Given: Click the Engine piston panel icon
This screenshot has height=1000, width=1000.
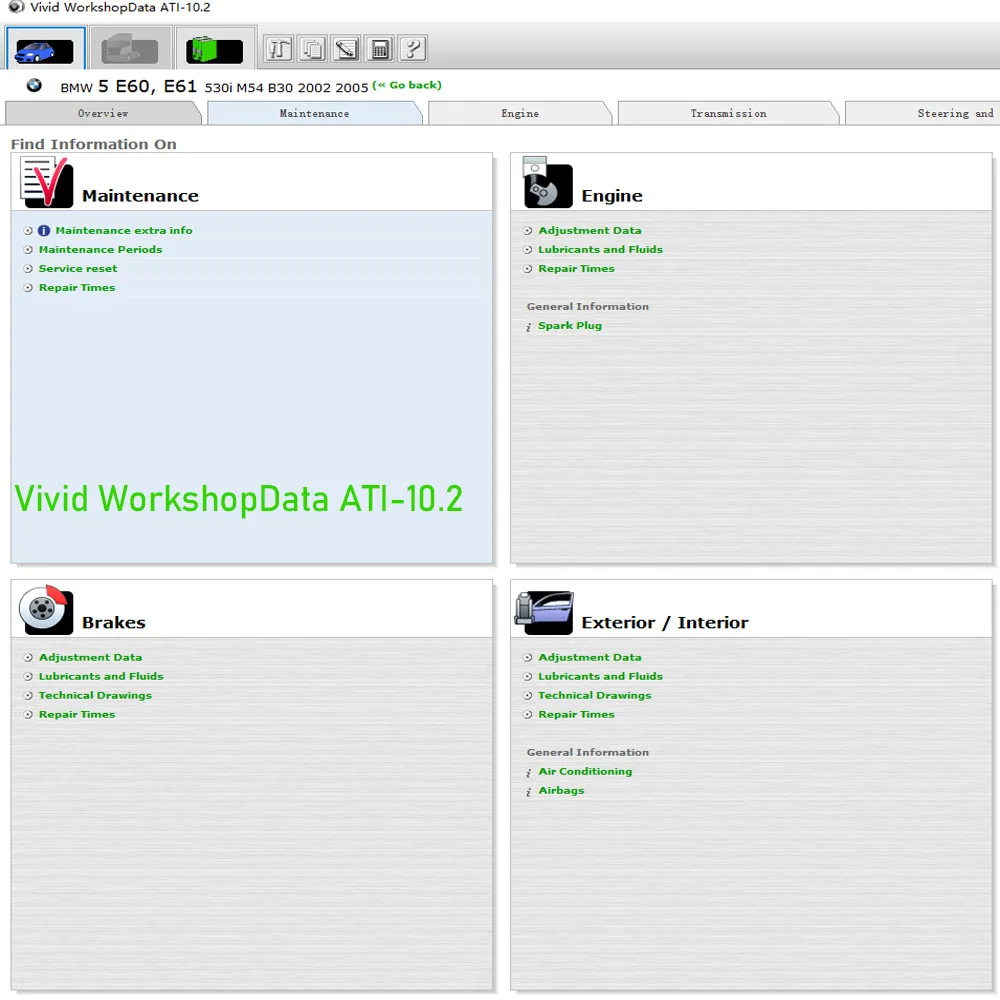Looking at the screenshot, I should (x=547, y=182).
